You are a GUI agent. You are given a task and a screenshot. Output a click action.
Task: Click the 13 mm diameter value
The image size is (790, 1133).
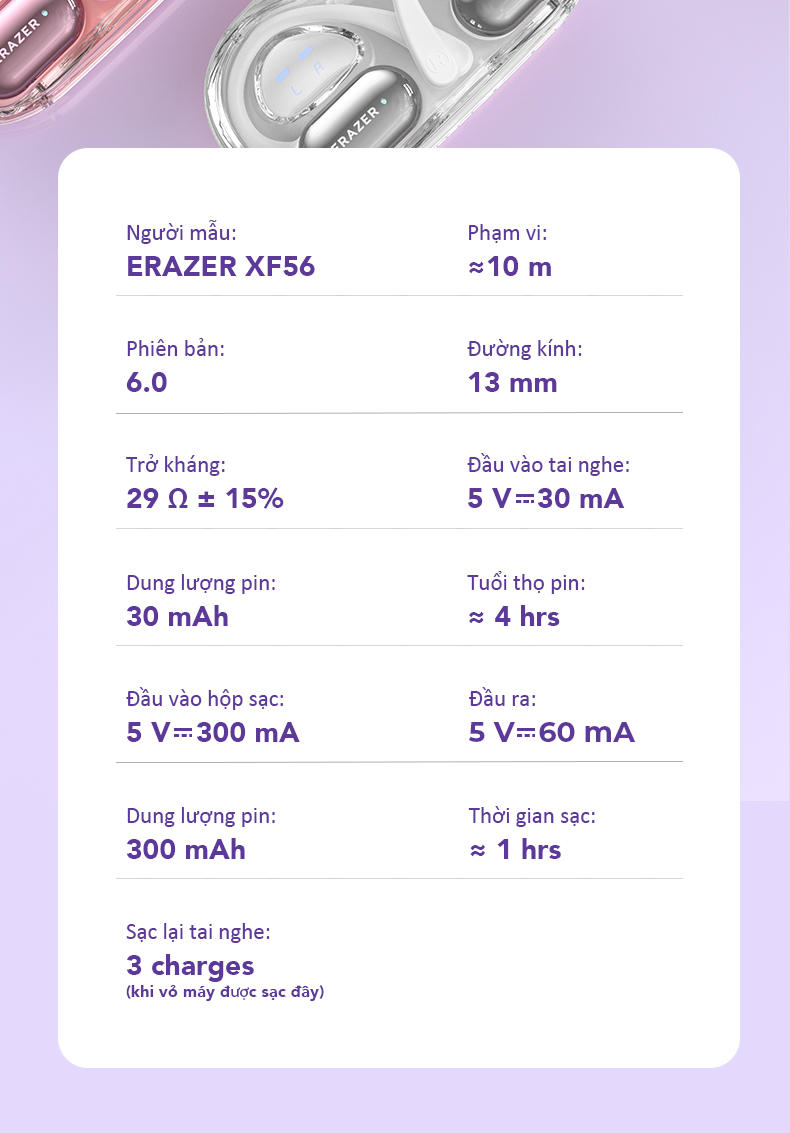click(x=512, y=383)
